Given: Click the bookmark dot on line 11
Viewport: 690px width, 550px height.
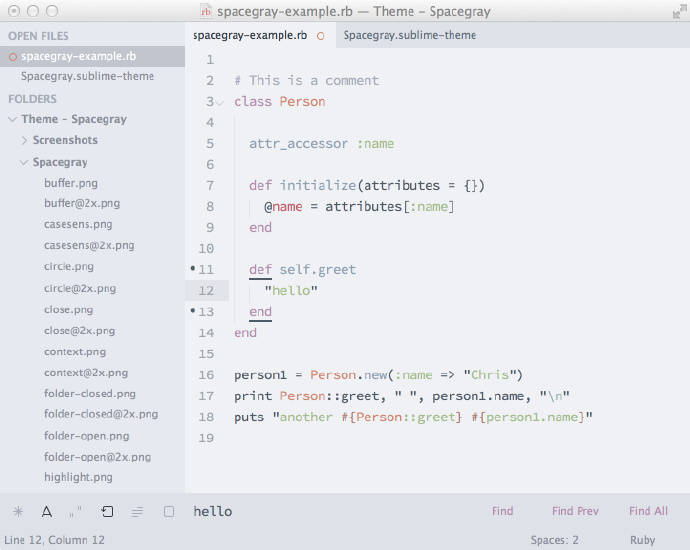Looking at the screenshot, I should click(x=192, y=269).
